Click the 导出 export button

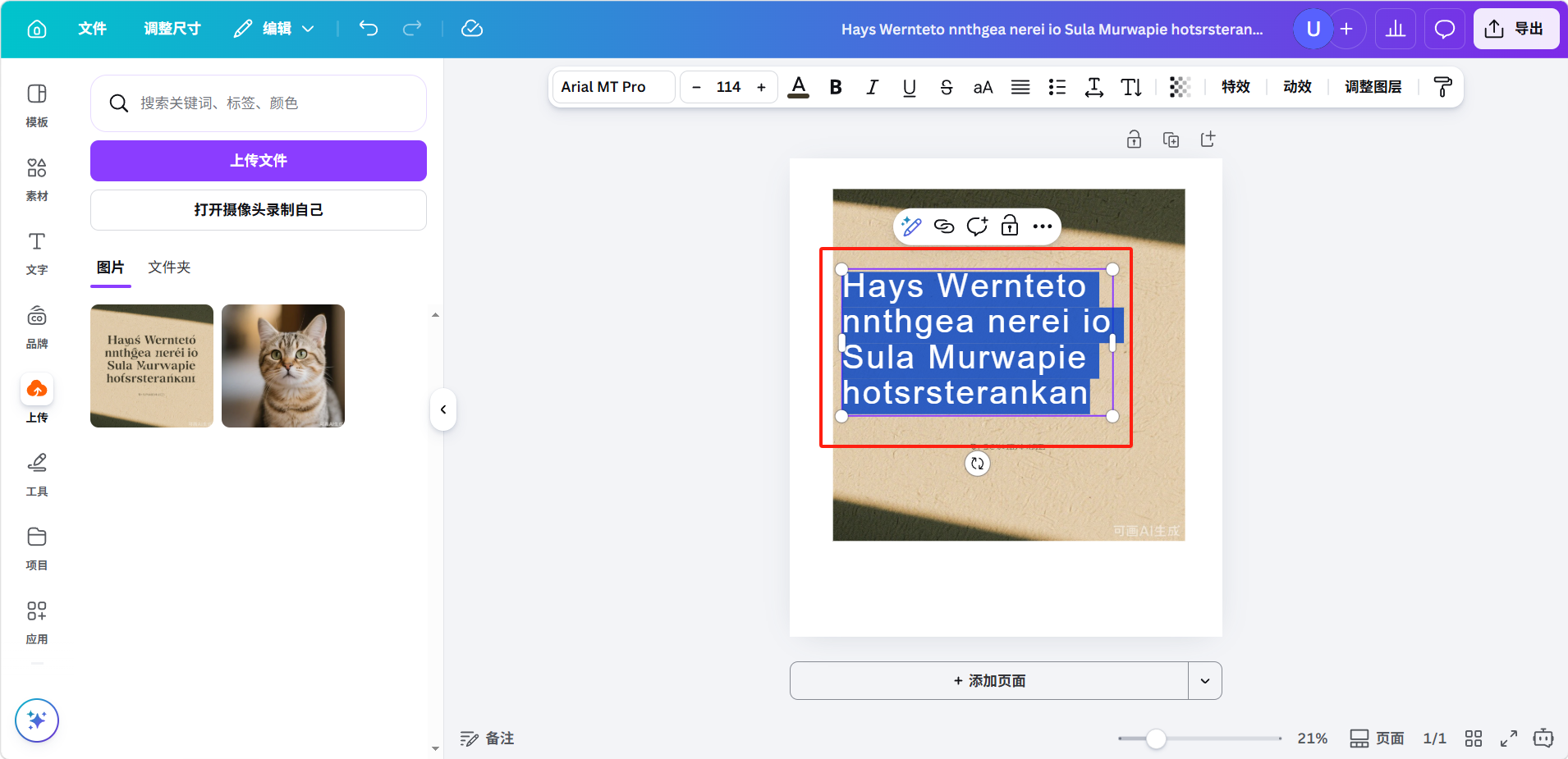tap(1515, 29)
